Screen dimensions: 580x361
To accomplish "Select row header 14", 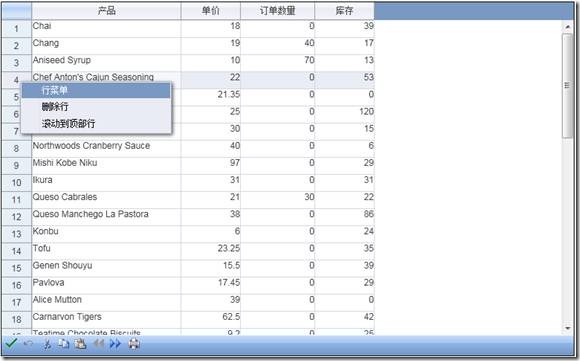I will tap(17, 251).
